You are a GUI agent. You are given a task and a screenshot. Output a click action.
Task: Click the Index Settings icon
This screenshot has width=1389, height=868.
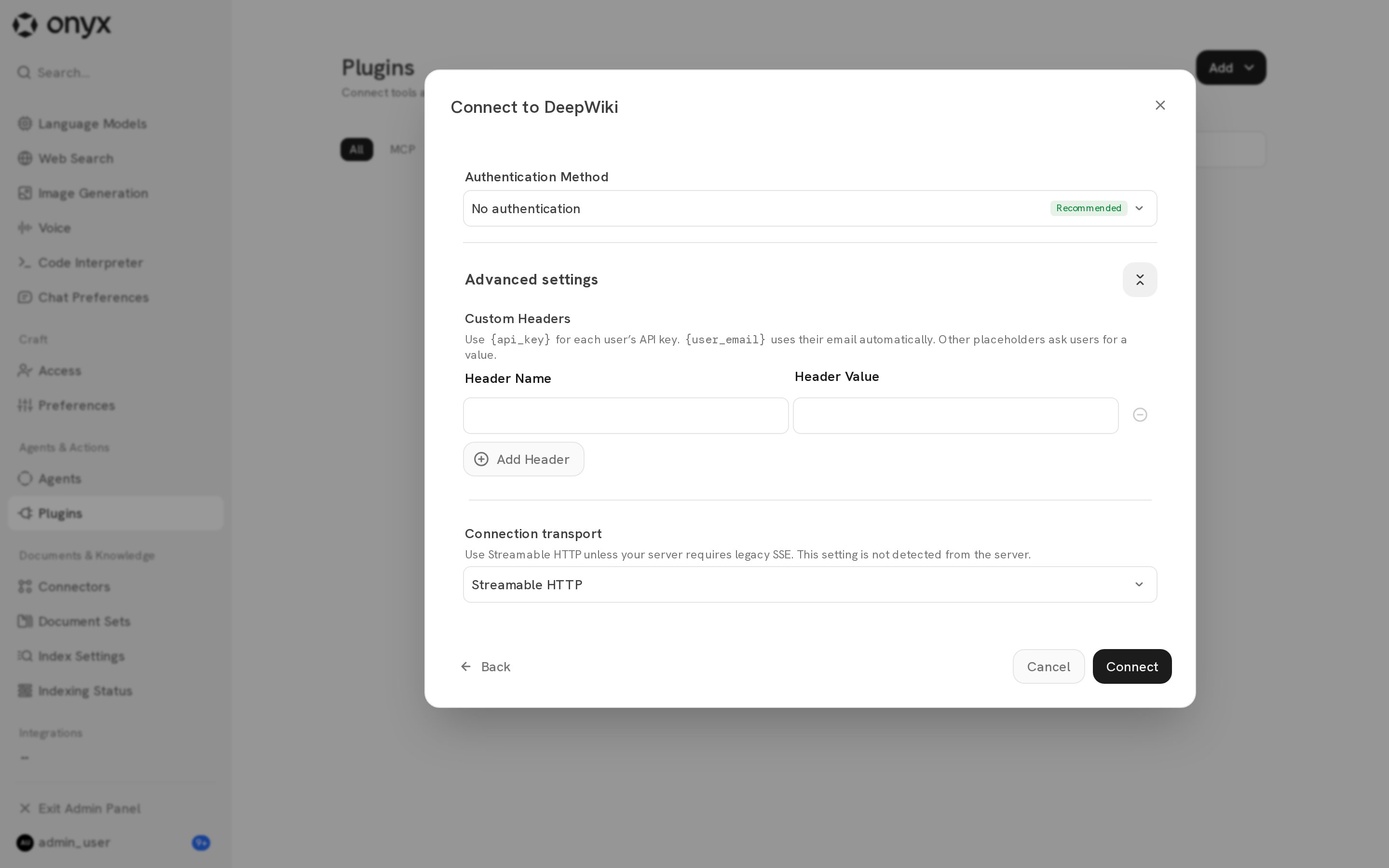(x=25, y=656)
